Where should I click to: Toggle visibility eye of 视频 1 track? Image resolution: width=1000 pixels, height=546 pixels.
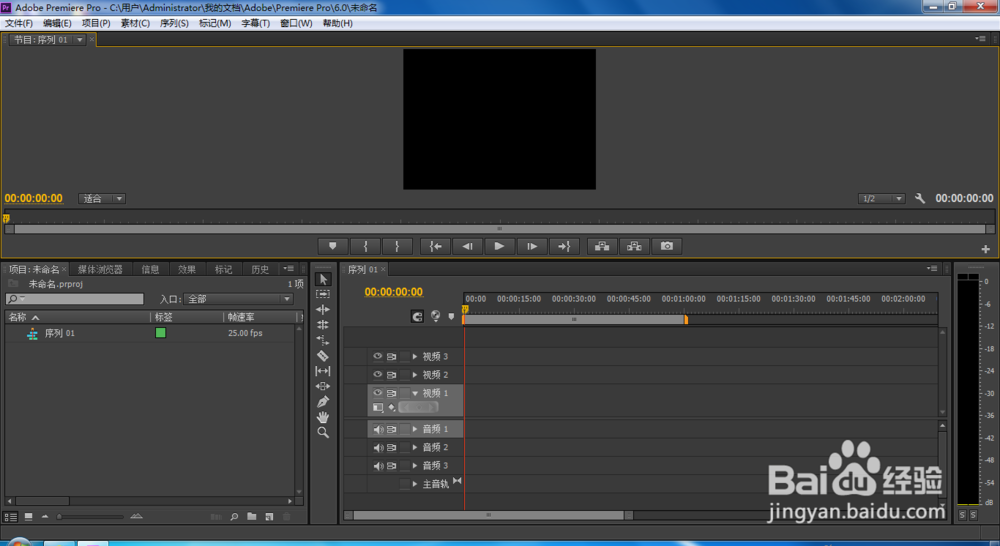(x=378, y=393)
